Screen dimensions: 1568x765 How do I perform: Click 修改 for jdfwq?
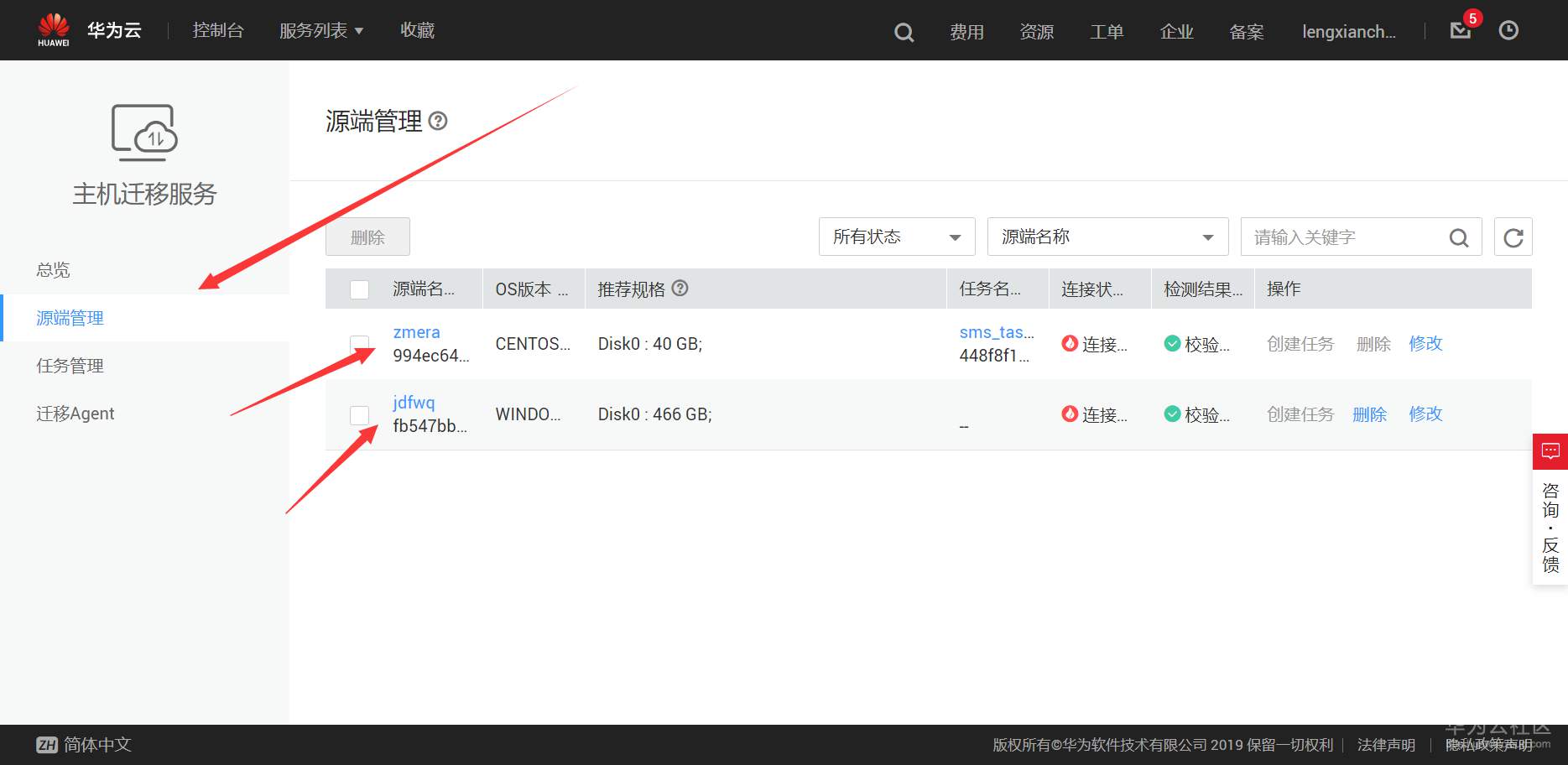(1425, 414)
